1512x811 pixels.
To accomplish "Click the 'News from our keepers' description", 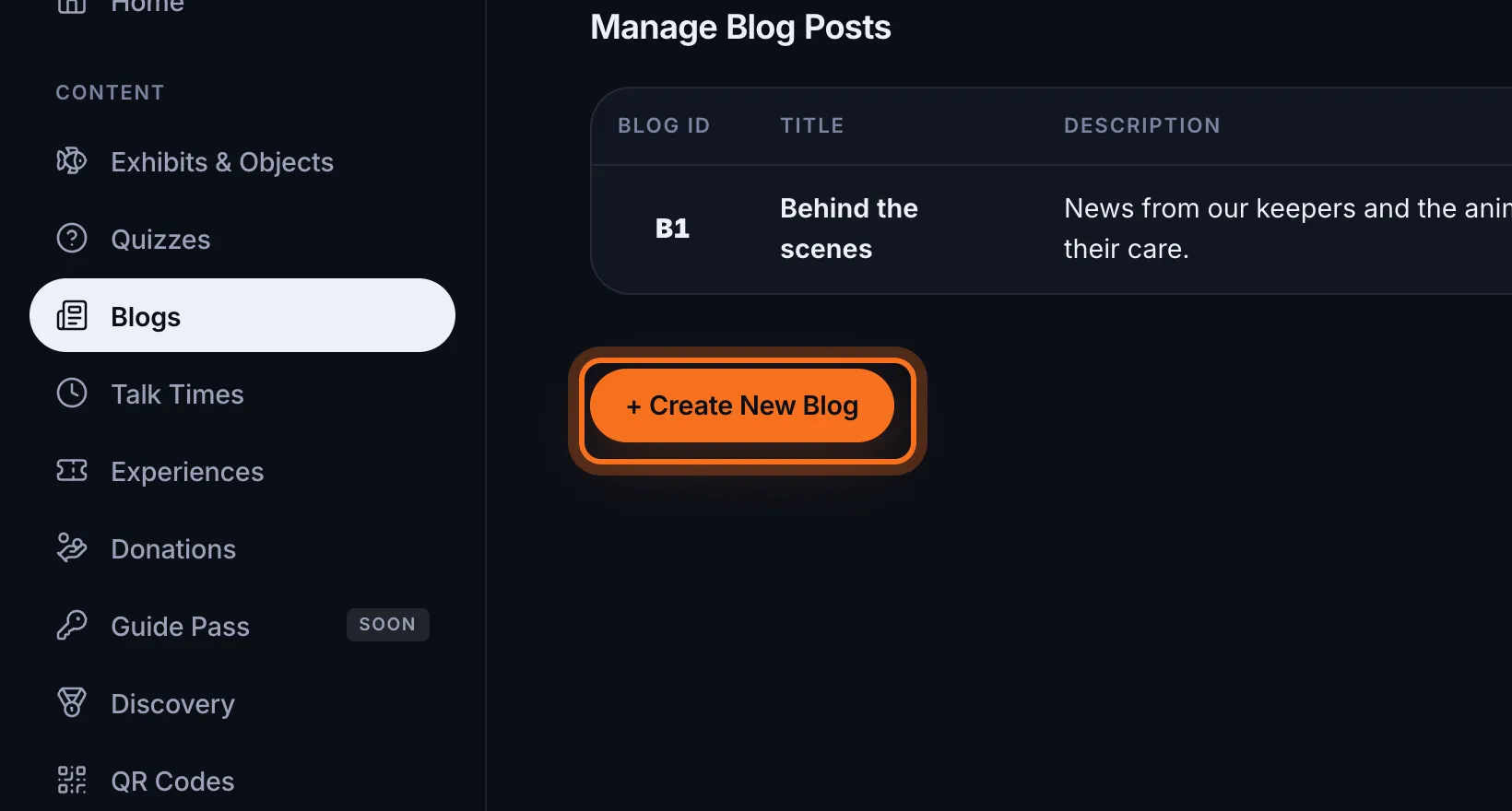I will pyautogui.click(x=1288, y=229).
